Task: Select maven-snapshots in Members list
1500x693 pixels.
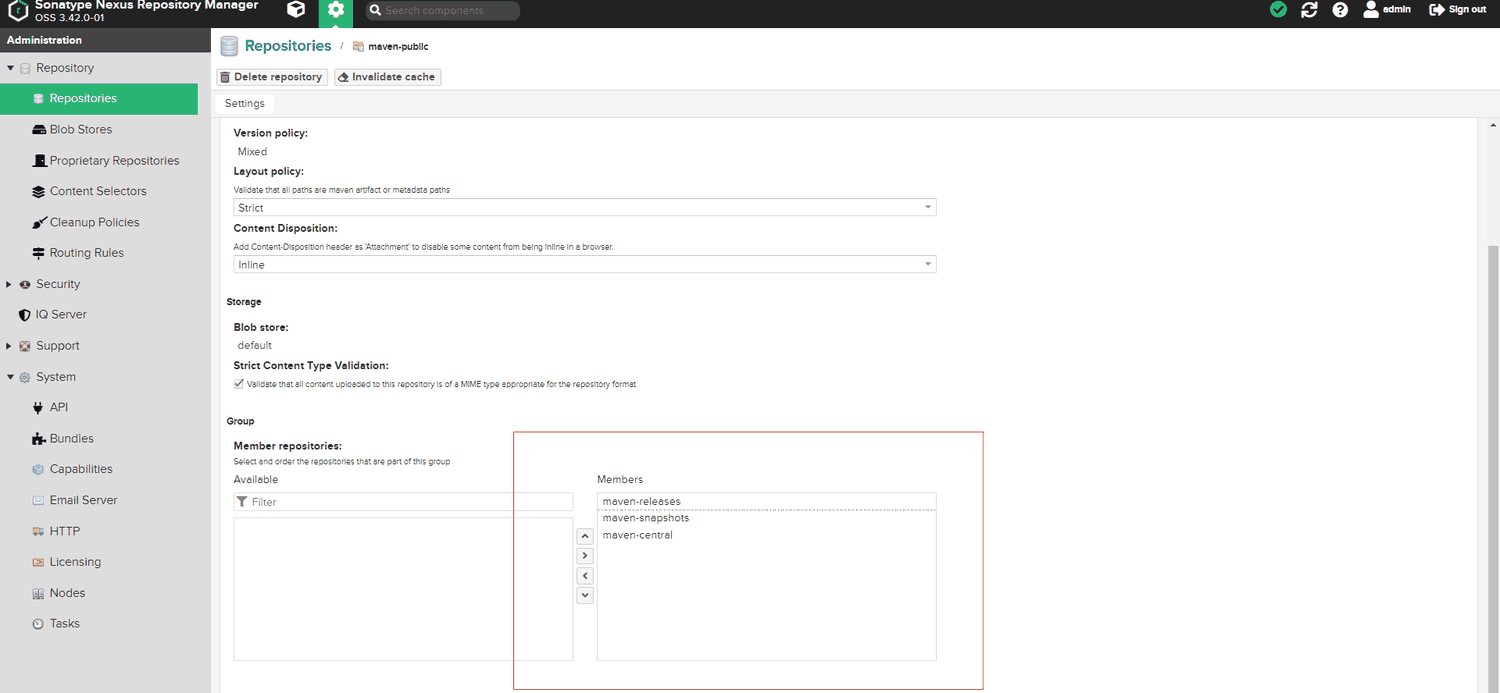Action: pyautogui.click(x=766, y=518)
